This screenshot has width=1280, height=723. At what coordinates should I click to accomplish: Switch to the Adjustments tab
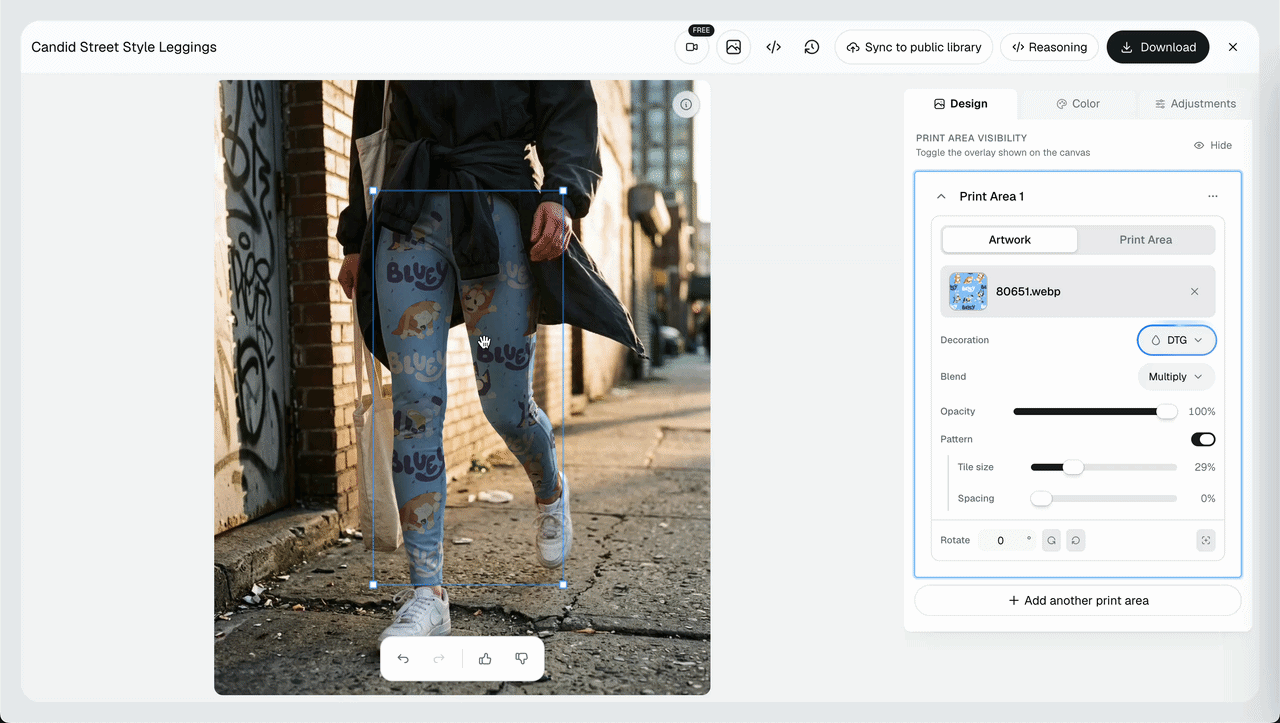[1194, 104]
